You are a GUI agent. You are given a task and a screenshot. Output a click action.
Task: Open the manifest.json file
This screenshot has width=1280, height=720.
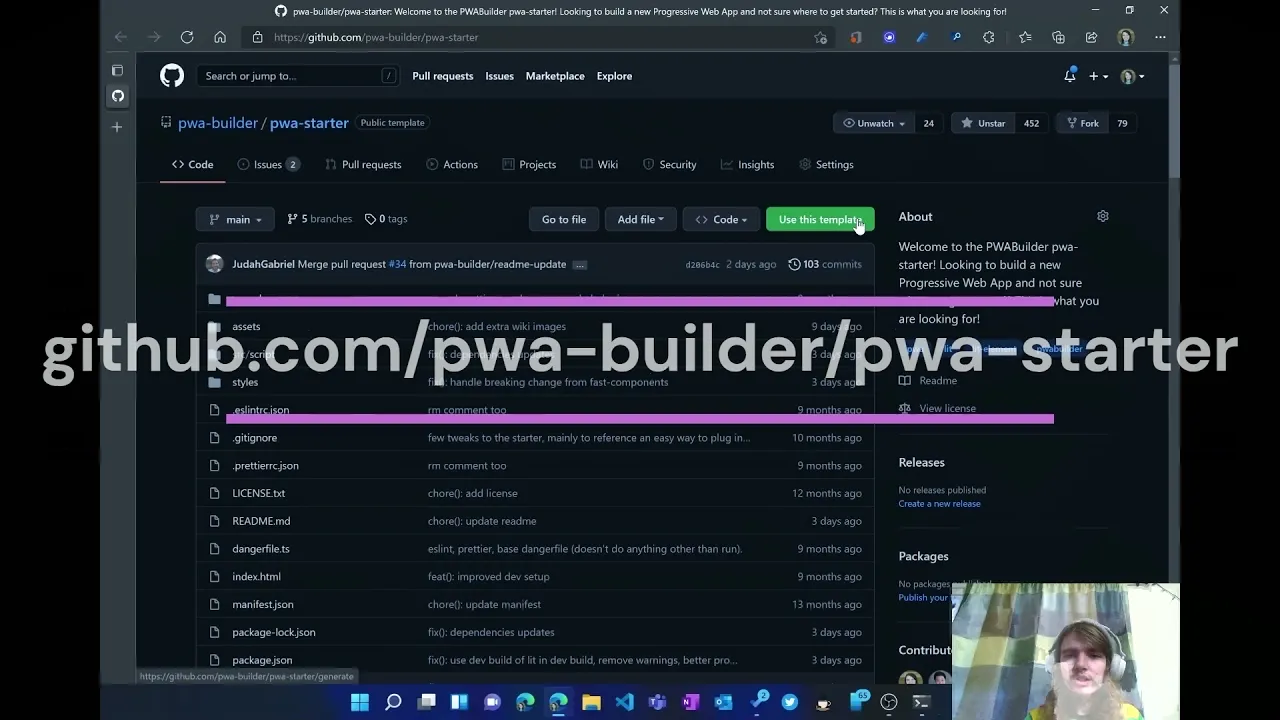coord(263,604)
